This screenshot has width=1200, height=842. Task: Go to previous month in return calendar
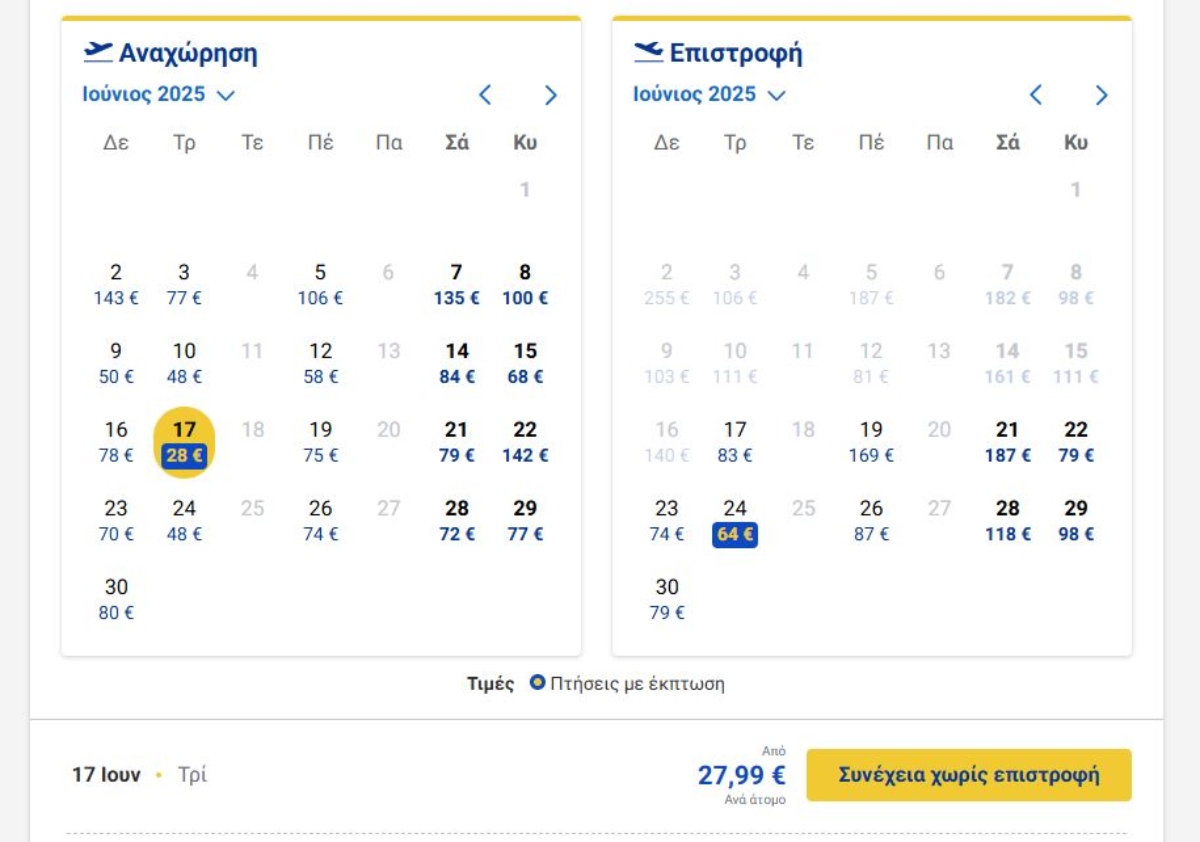1036,95
